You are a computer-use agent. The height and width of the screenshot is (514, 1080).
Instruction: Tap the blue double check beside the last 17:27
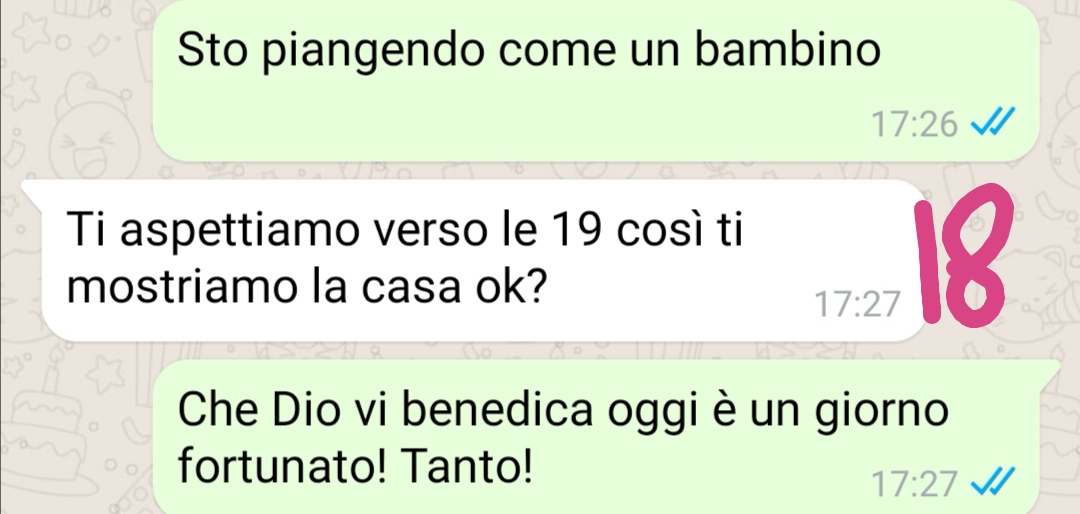point(992,482)
